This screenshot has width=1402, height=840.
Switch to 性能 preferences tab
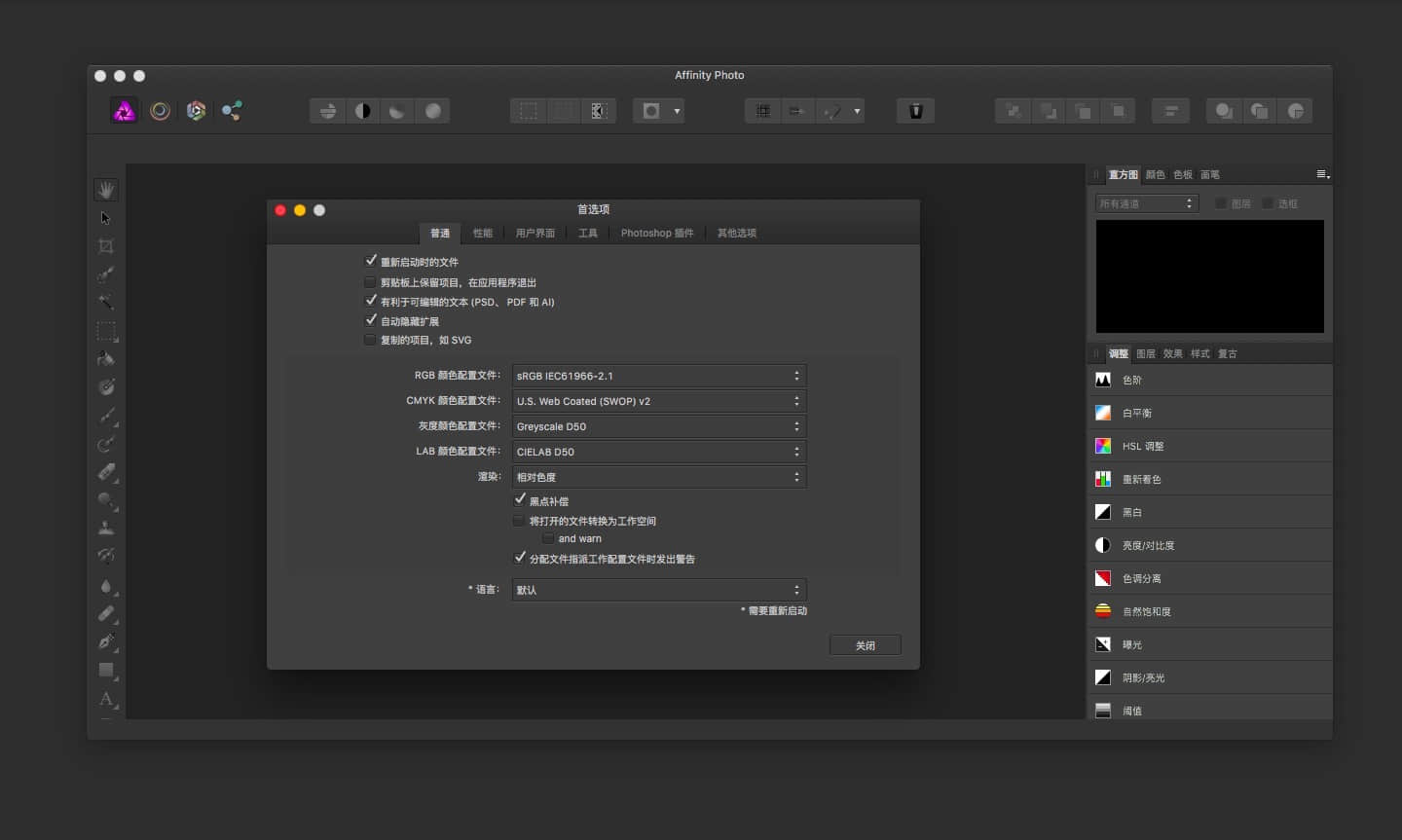tap(483, 233)
